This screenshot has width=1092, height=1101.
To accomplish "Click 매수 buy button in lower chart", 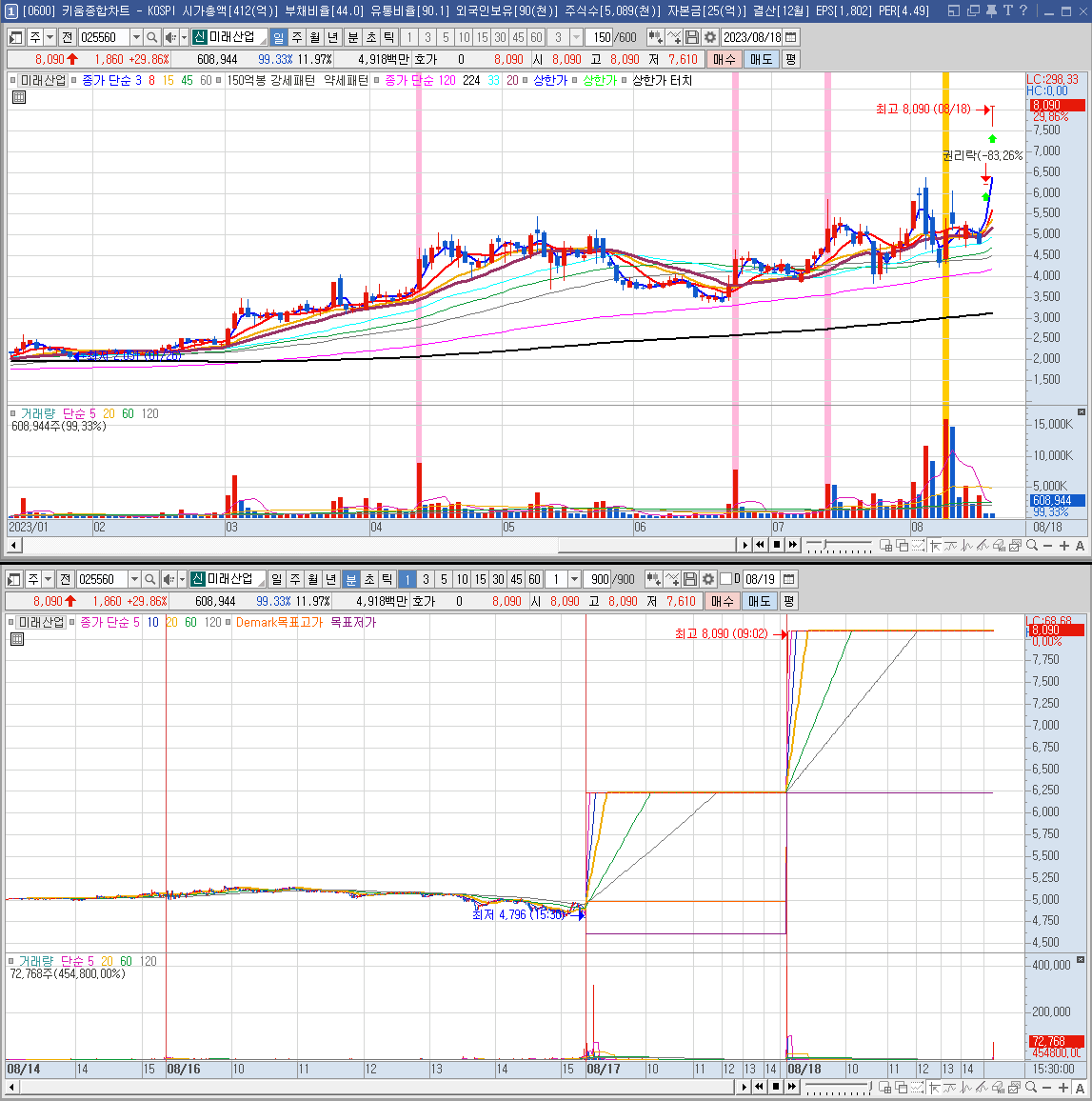I will (x=723, y=602).
